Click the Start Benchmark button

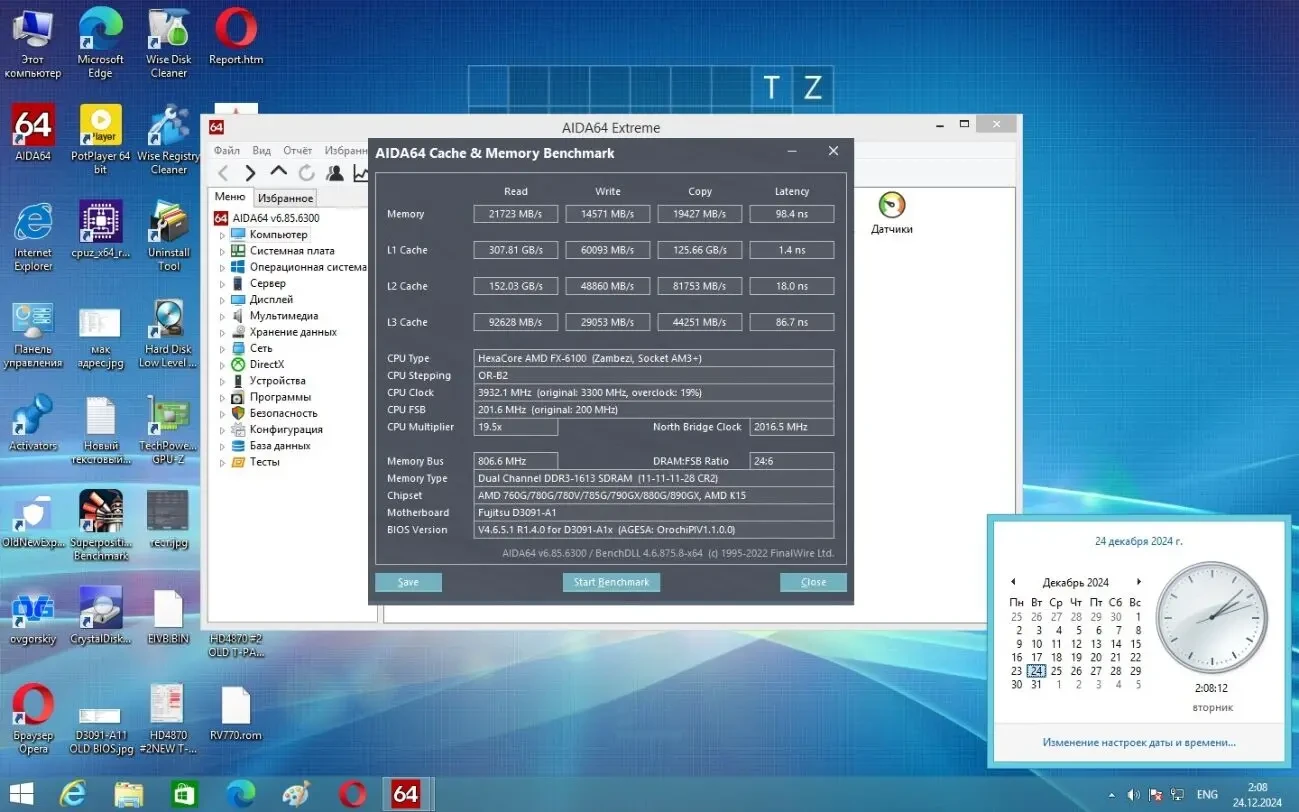[611, 582]
